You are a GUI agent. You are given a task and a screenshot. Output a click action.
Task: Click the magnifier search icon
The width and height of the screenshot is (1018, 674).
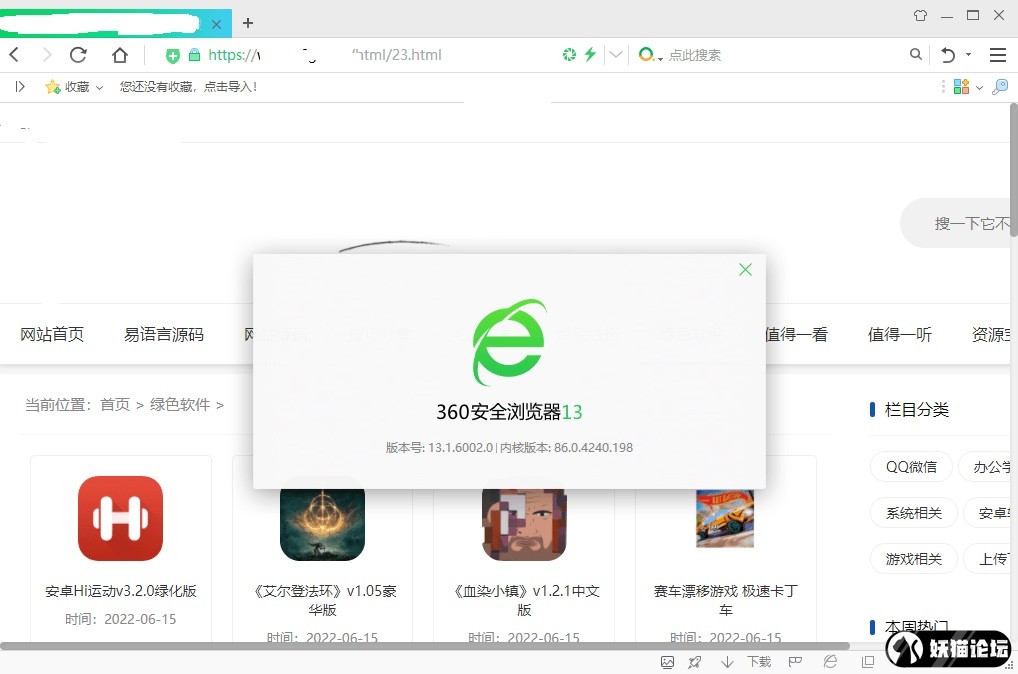915,55
